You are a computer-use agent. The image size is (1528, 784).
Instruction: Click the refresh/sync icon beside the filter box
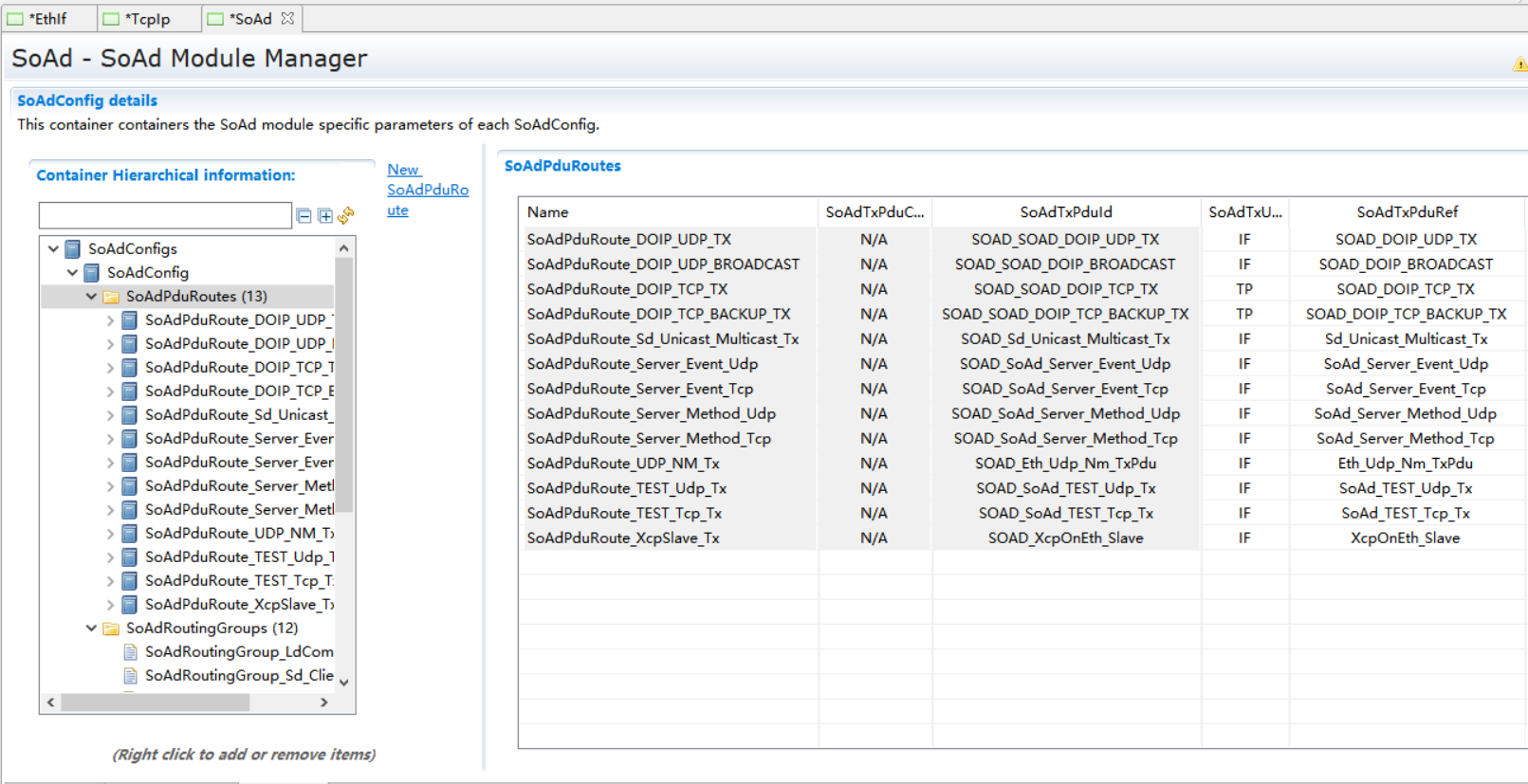346,216
